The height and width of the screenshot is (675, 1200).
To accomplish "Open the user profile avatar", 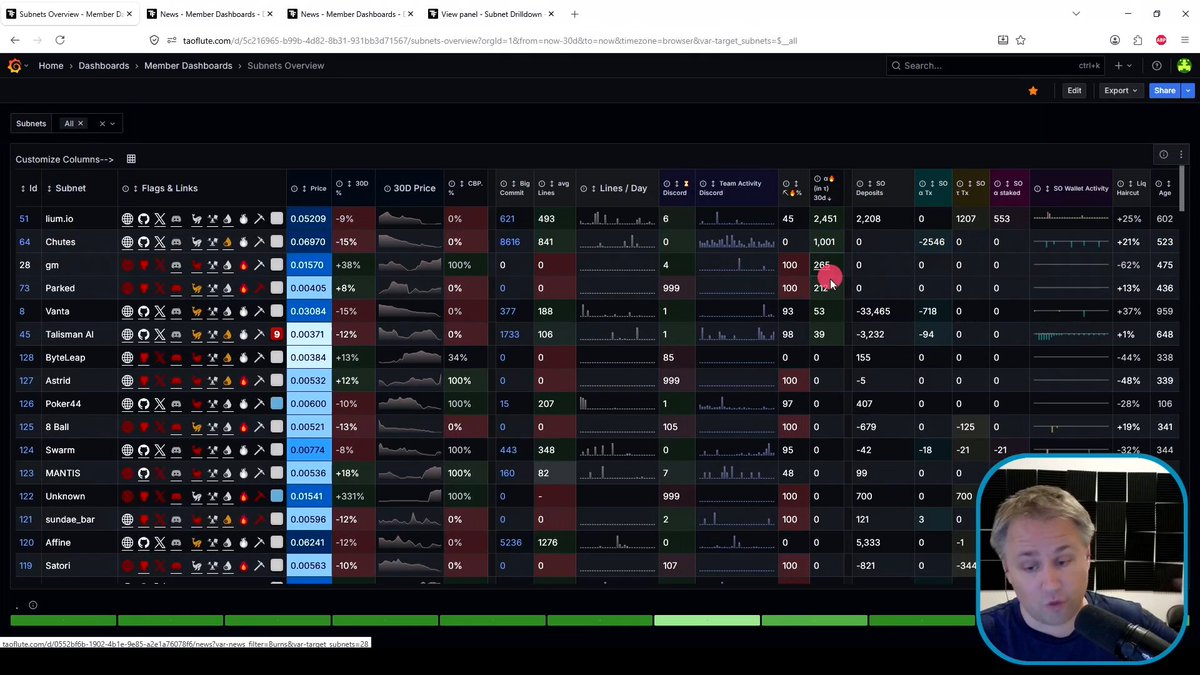I will pyautogui.click(x=1184, y=65).
